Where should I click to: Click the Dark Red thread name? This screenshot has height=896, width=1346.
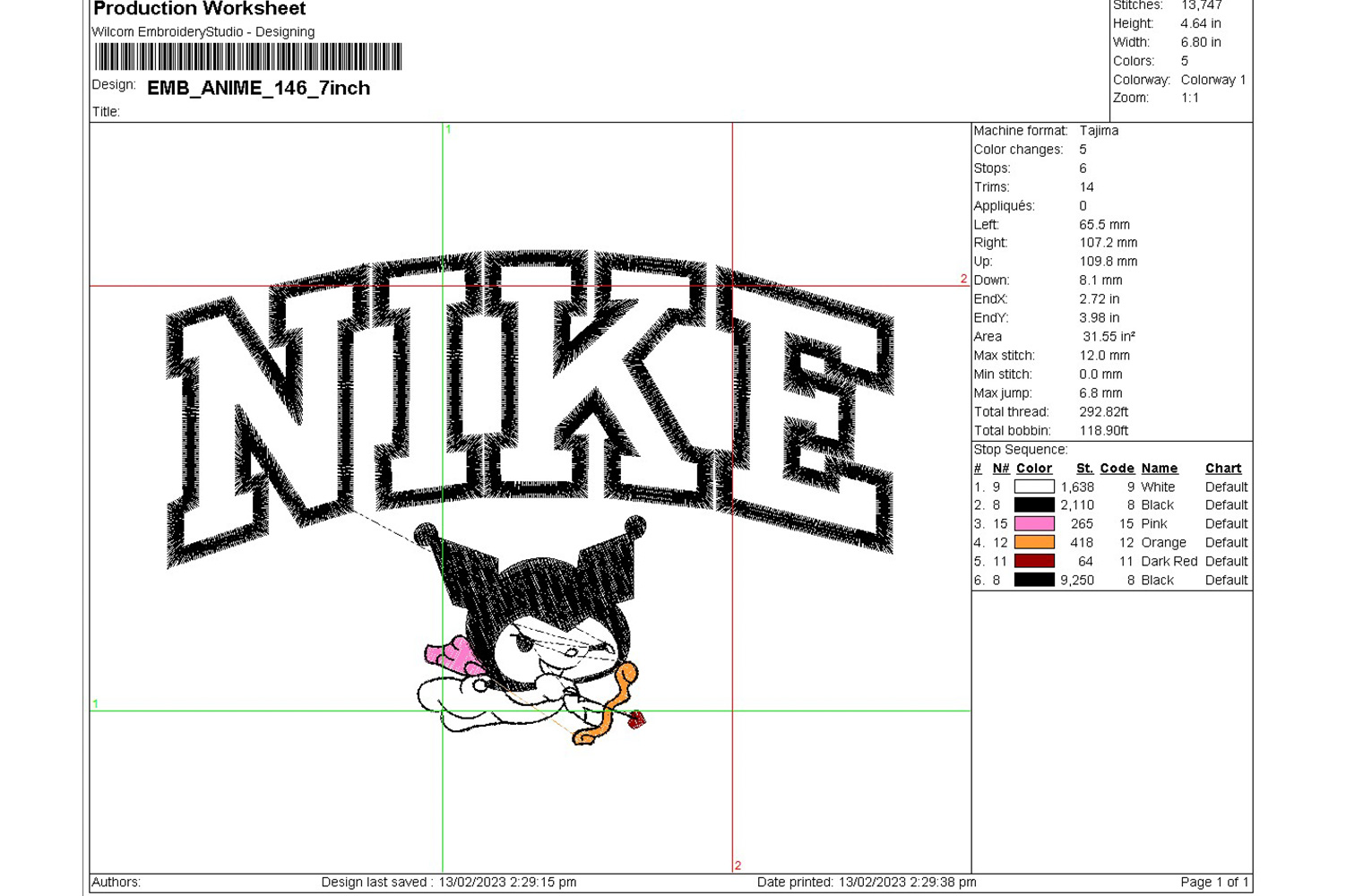point(1169,562)
